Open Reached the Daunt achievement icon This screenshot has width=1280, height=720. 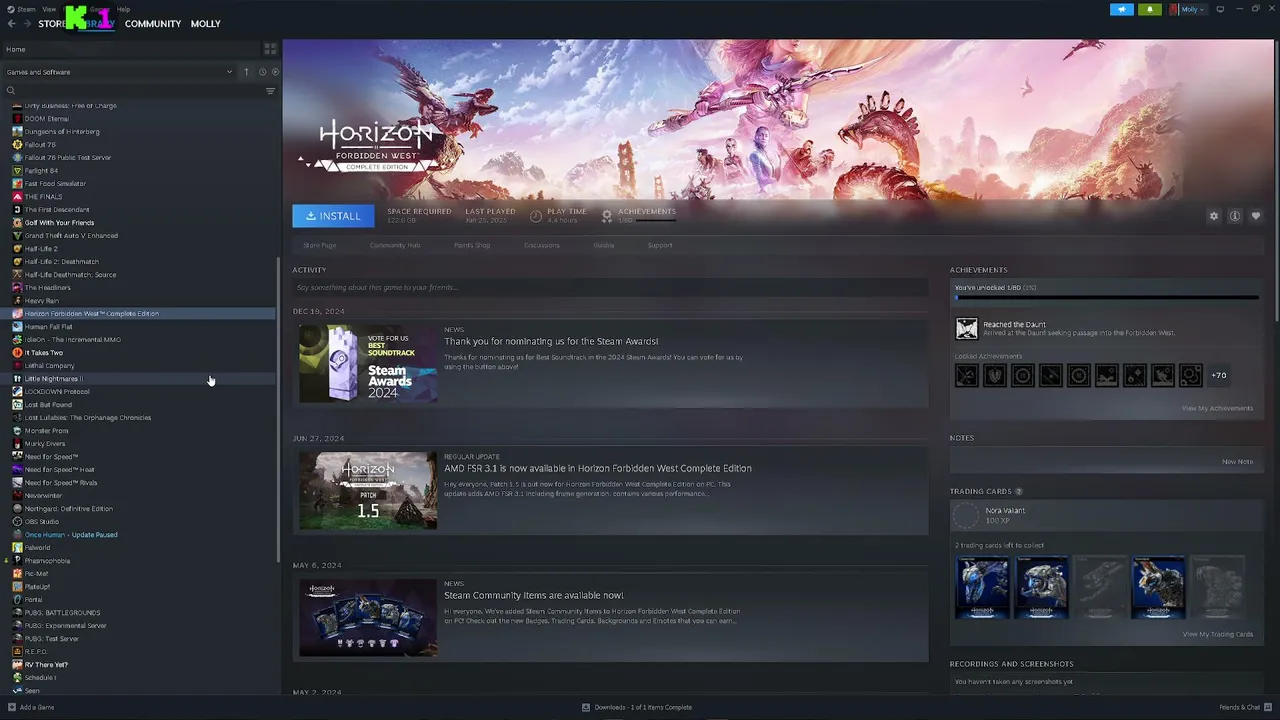tap(966, 328)
